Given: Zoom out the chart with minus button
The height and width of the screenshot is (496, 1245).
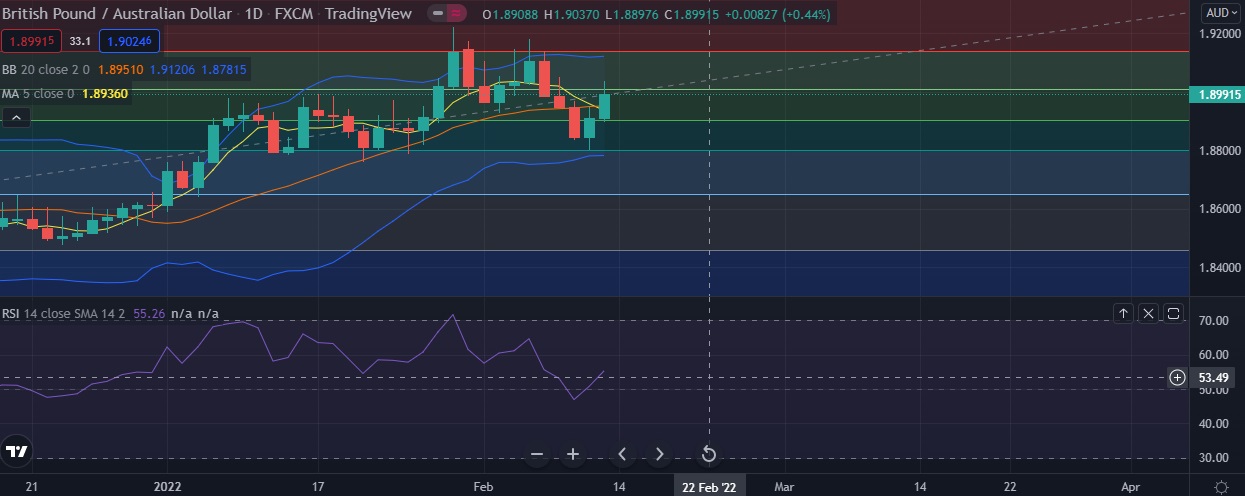Looking at the screenshot, I should 537,454.
